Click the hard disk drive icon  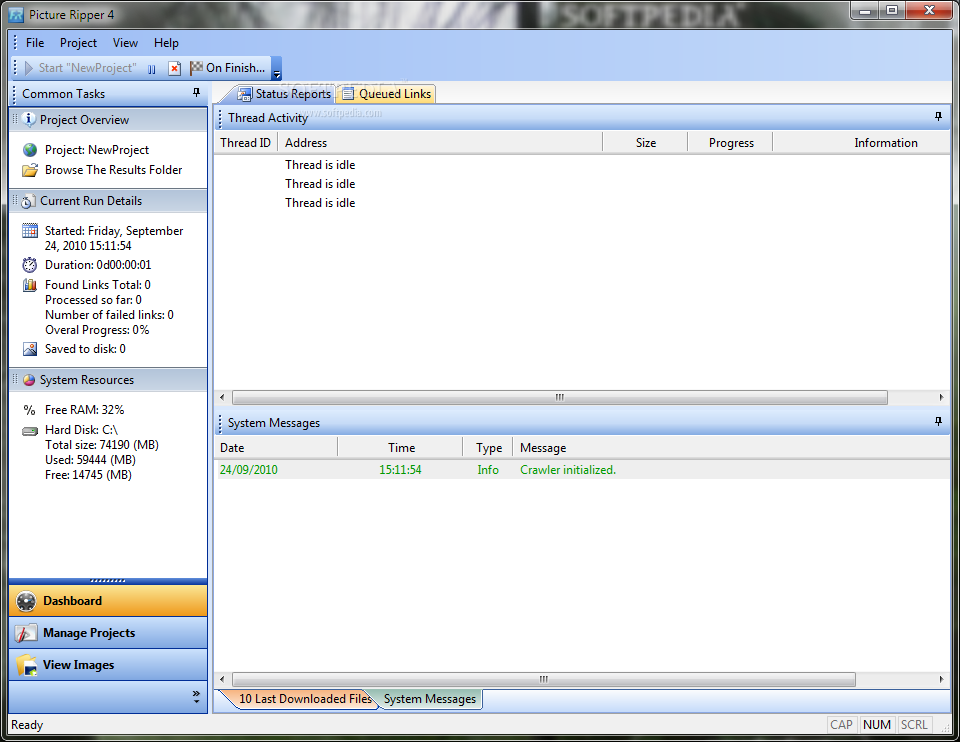[30, 431]
